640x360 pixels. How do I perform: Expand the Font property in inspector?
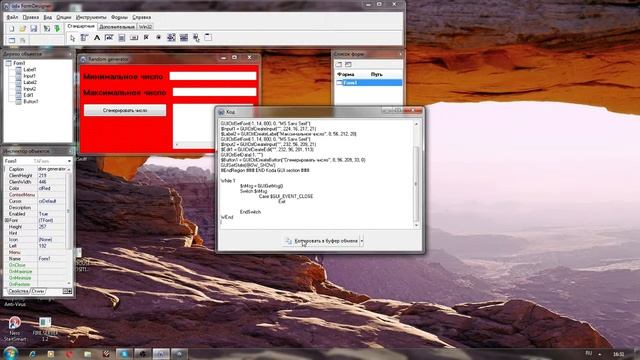(7, 220)
